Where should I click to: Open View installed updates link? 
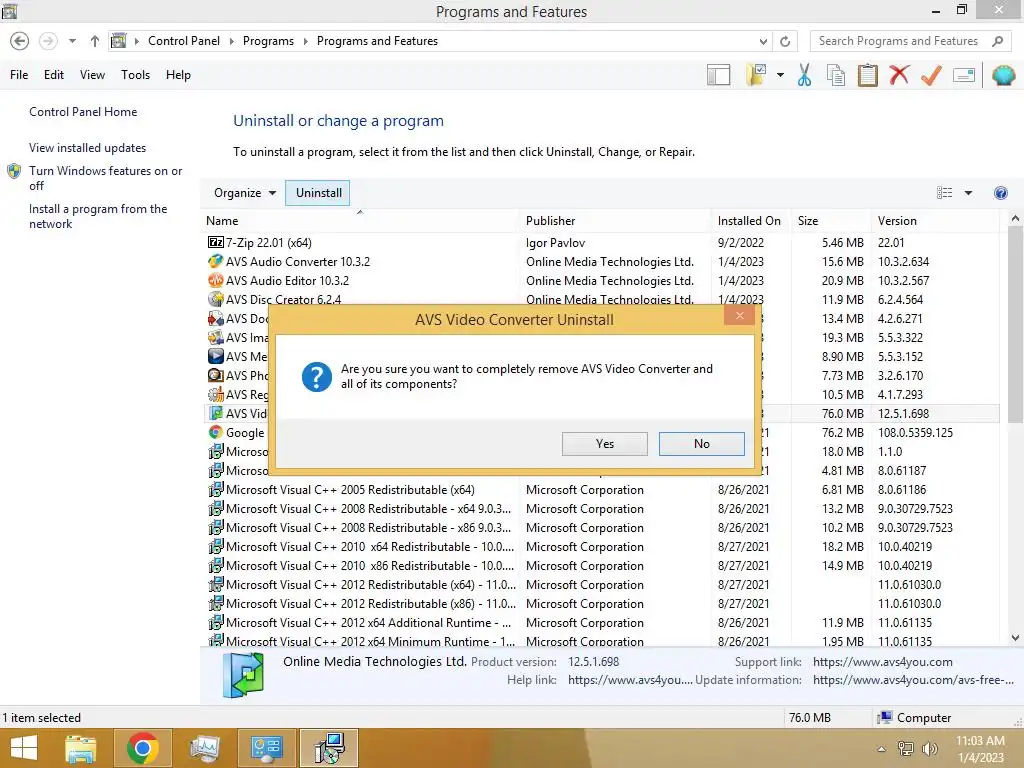coord(88,148)
